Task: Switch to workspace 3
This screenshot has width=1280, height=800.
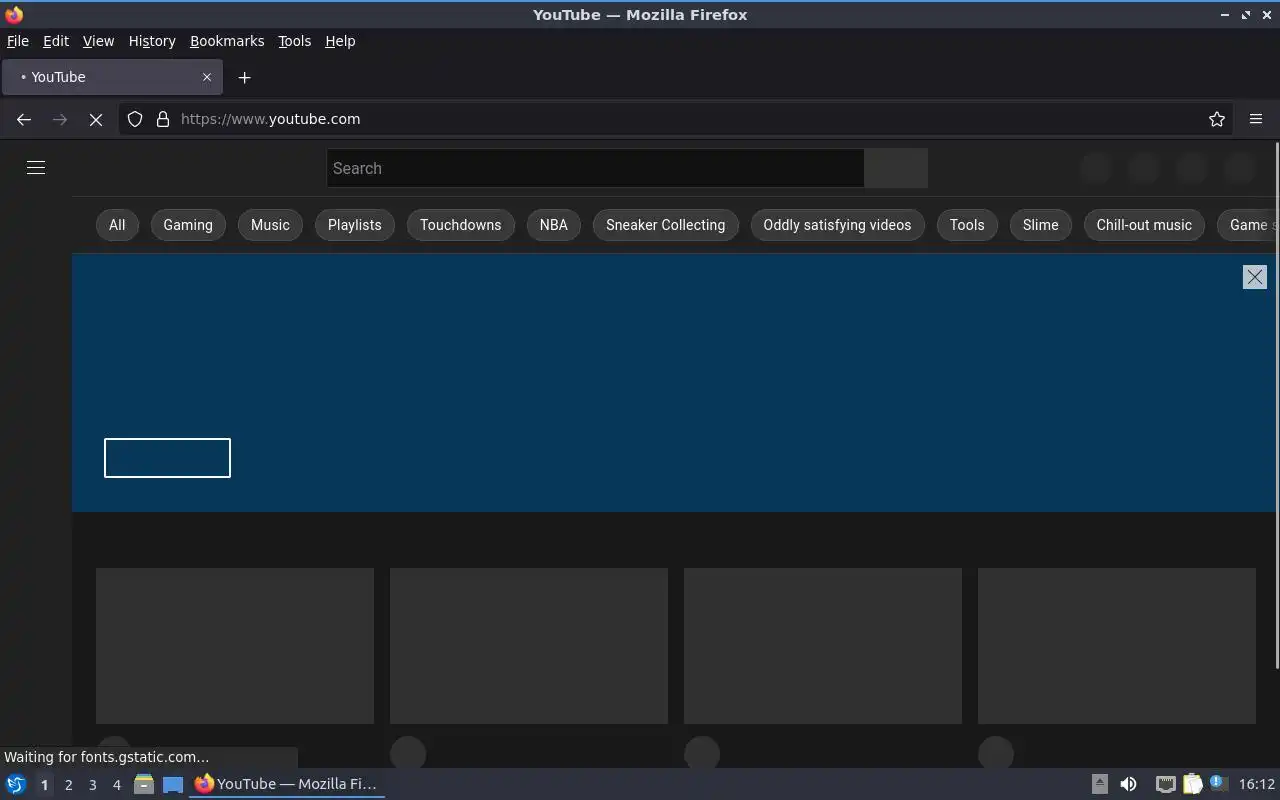Action: (x=92, y=785)
